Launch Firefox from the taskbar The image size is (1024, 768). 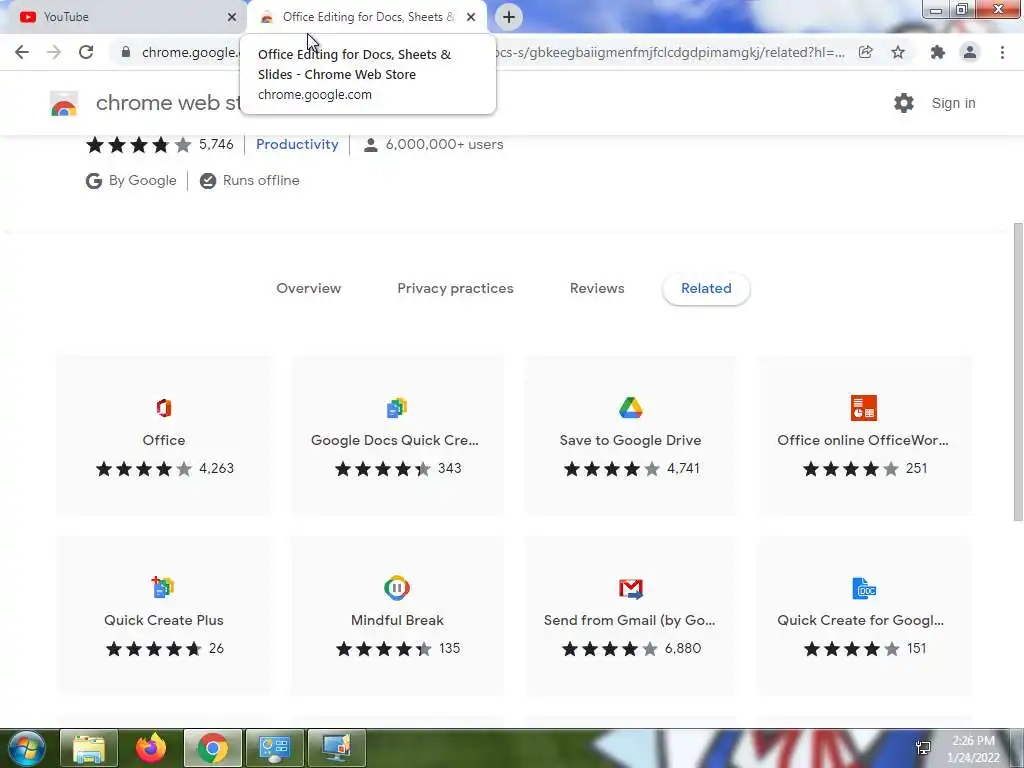[x=151, y=748]
